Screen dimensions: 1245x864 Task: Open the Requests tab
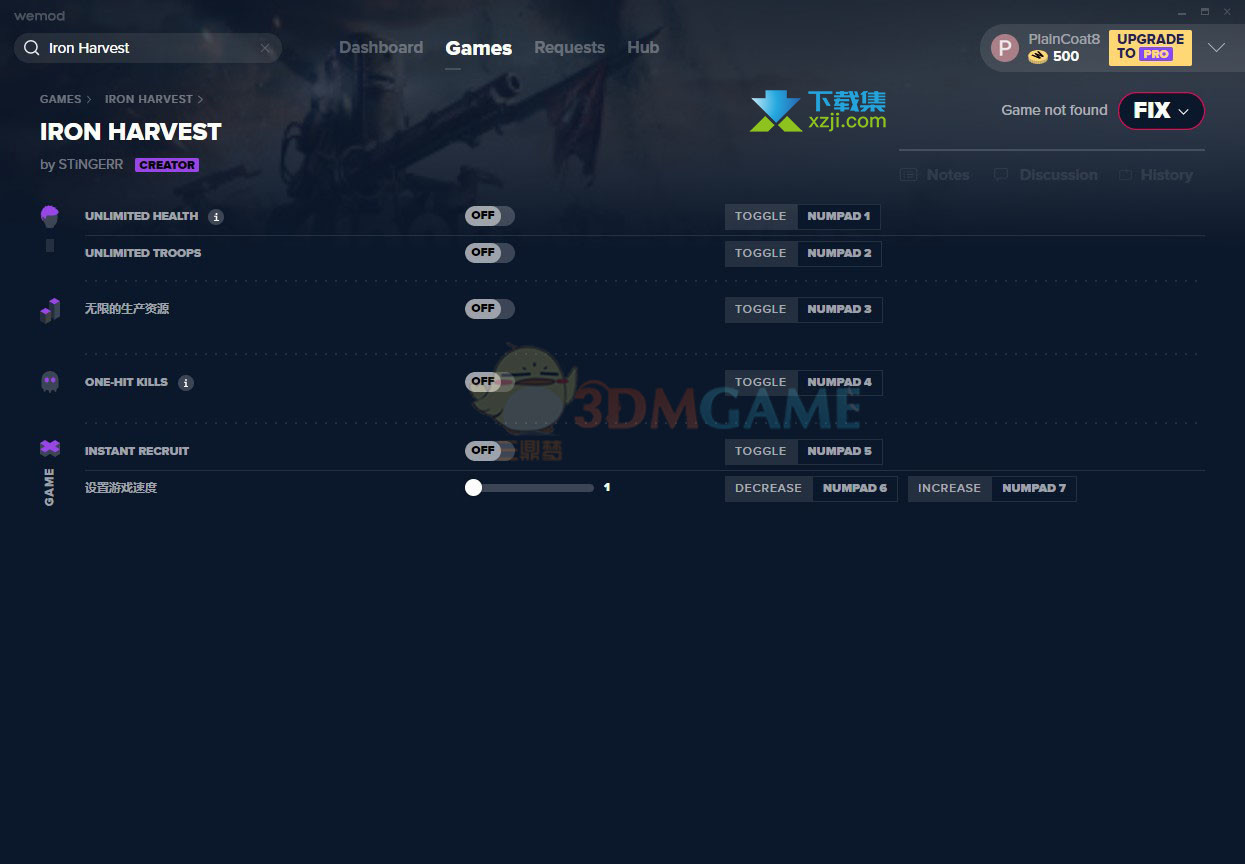[x=569, y=48]
